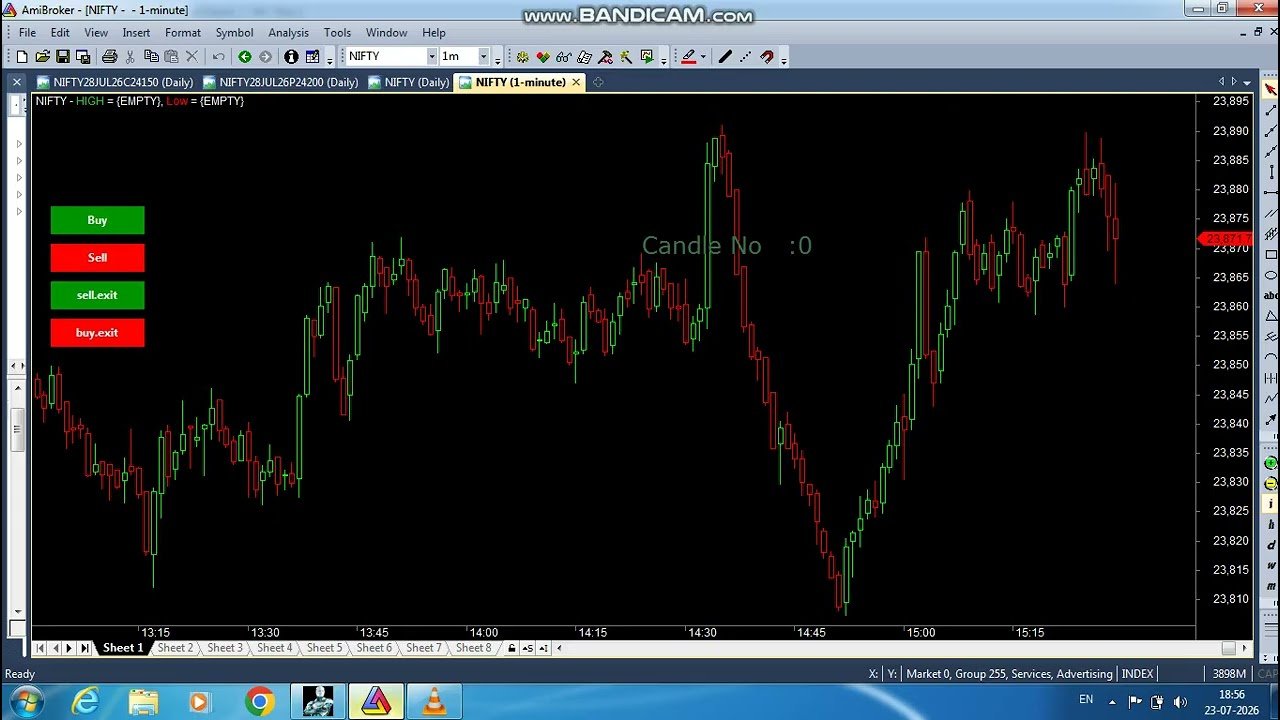Click the 23,871 price marker on axis
1280x720 pixels.
(1224, 239)
